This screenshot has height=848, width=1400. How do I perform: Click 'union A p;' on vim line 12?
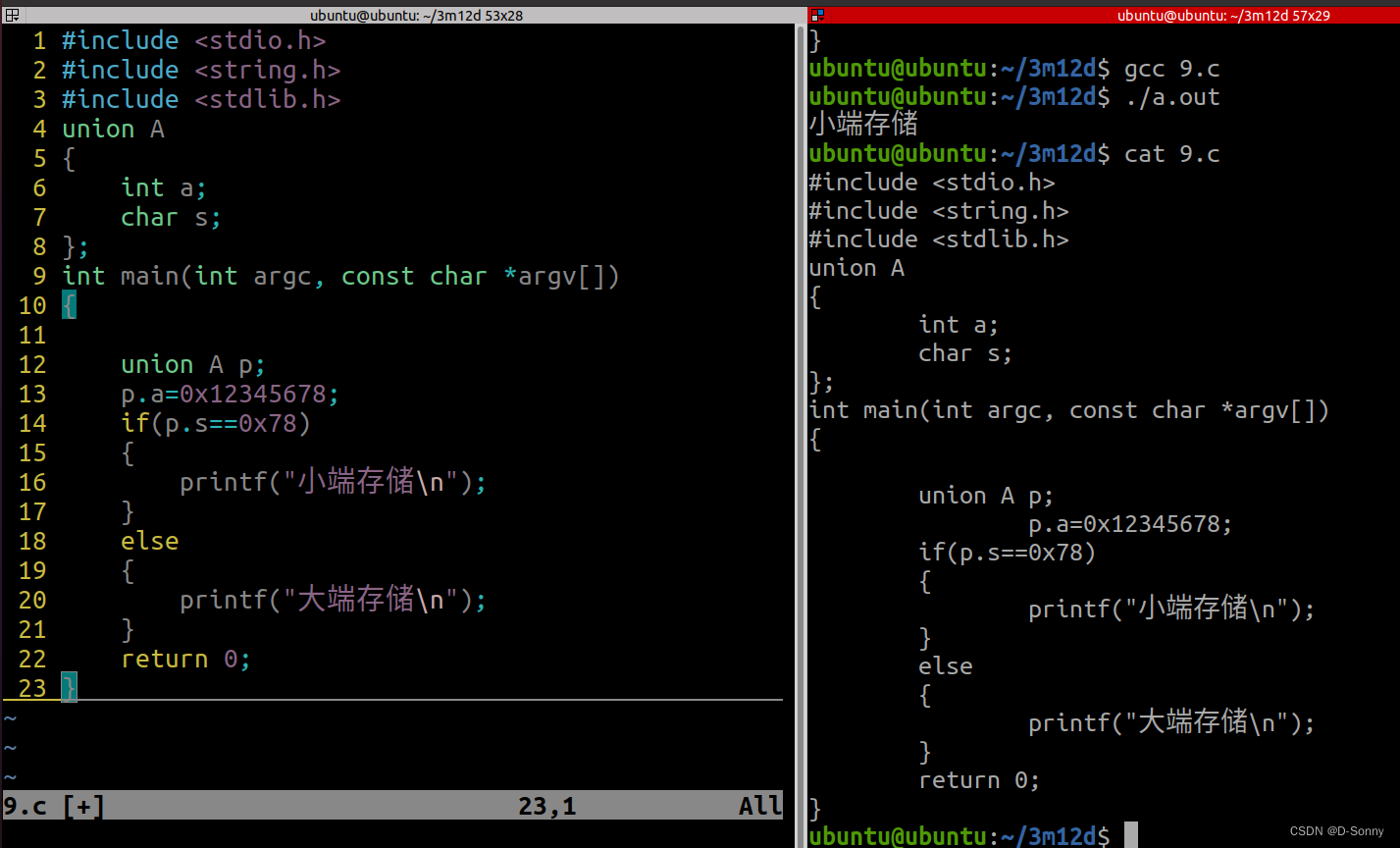click(x=193, y=365)
